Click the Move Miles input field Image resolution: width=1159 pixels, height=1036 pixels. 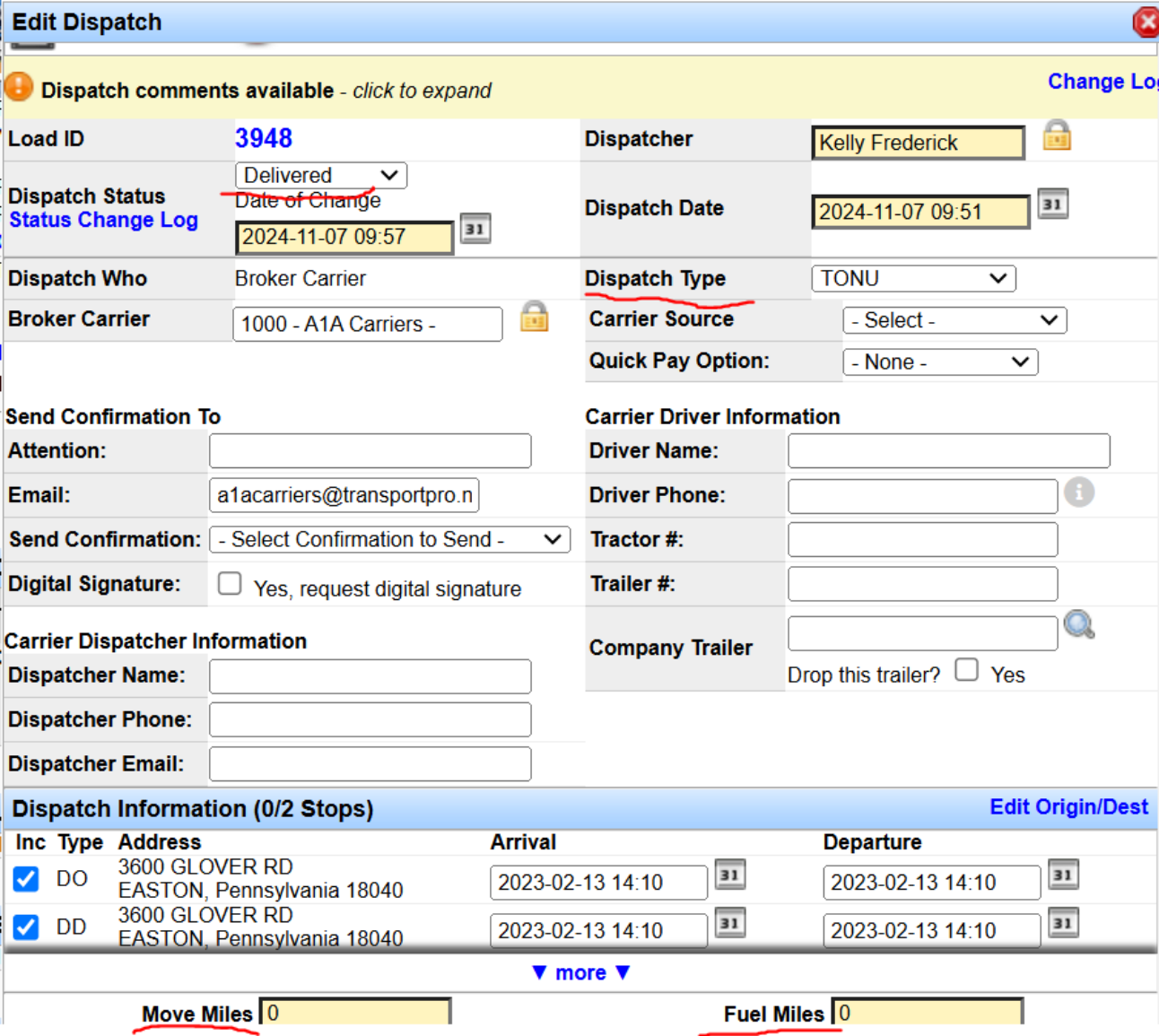pos(355,1012)
